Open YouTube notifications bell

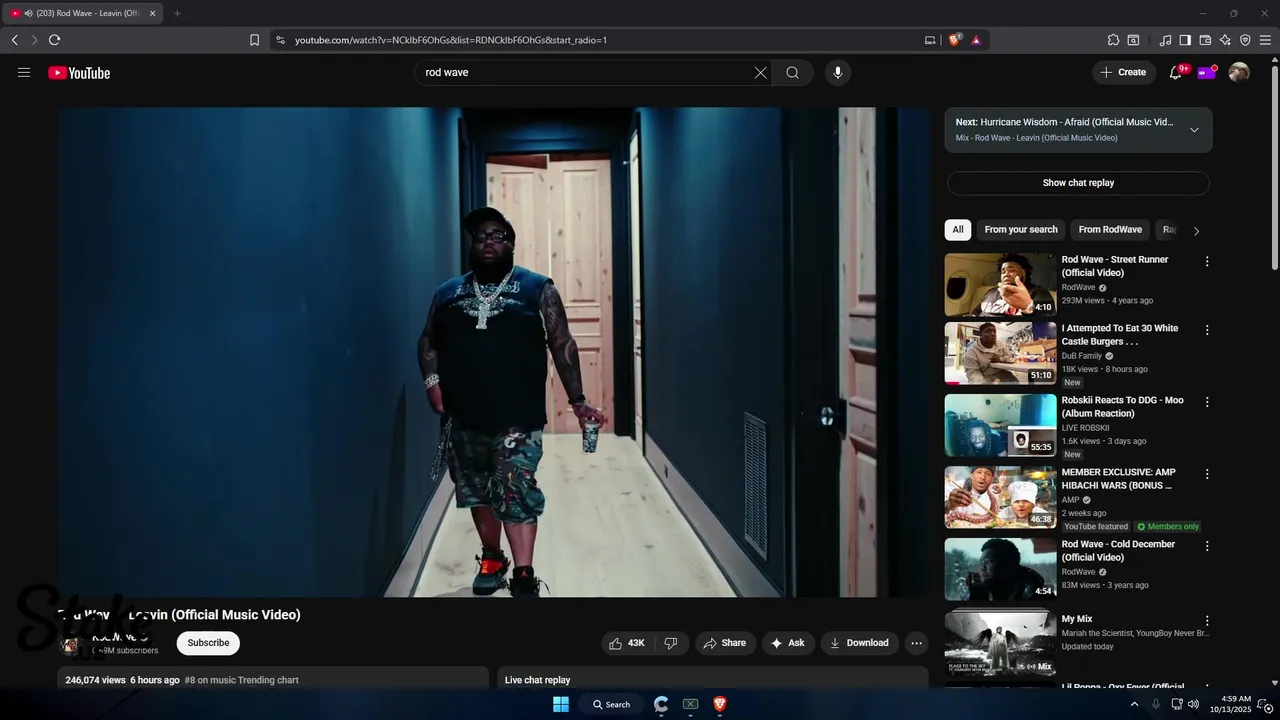click(x=1176, y=72)
